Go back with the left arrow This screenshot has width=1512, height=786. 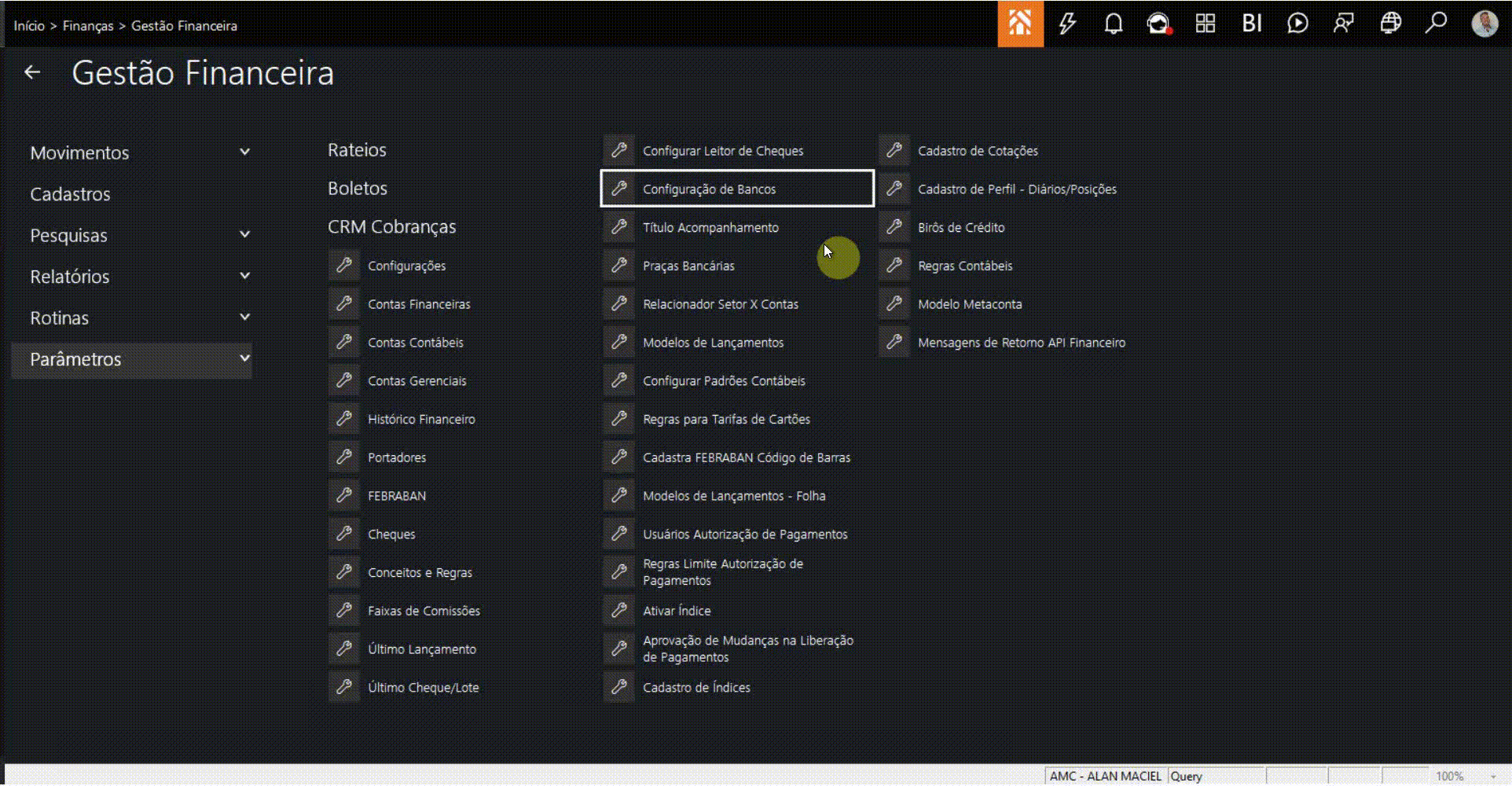[32, 72]
